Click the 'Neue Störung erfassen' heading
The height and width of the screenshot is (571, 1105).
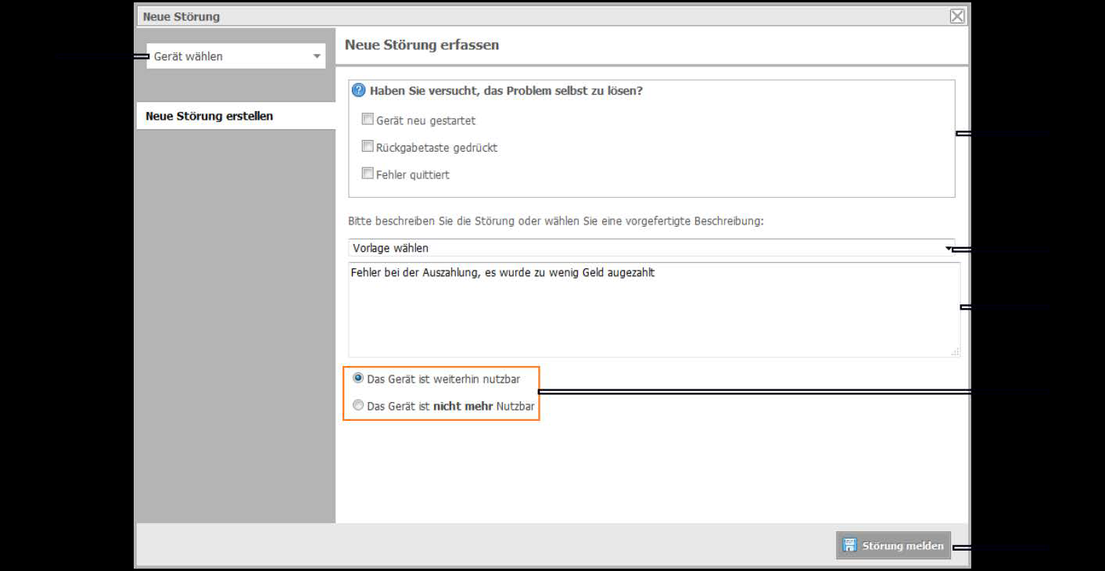coord(422,45)
